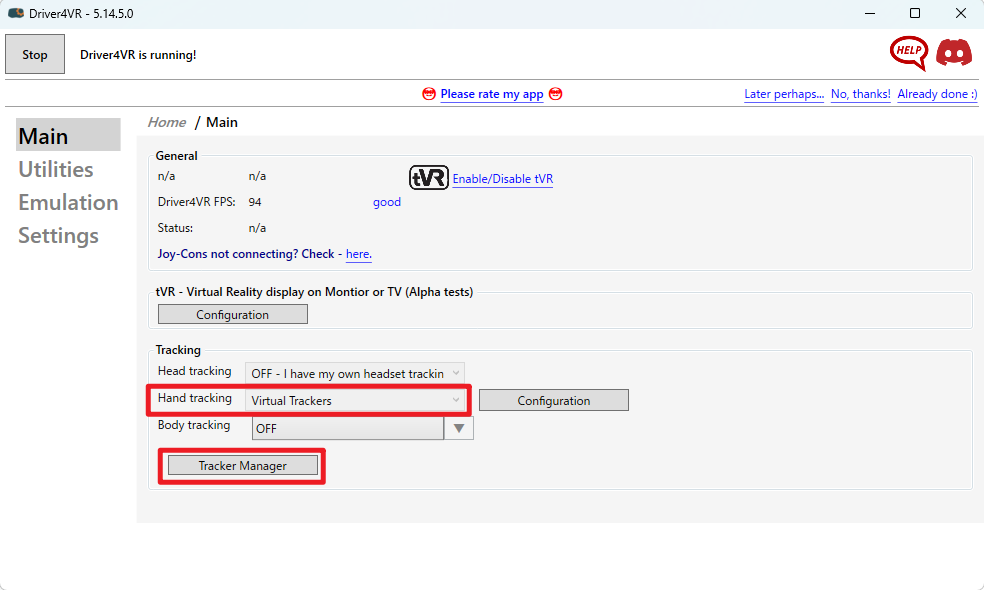Switch to the Main section
Screen dimensions: 984x590
coord(68,135)
